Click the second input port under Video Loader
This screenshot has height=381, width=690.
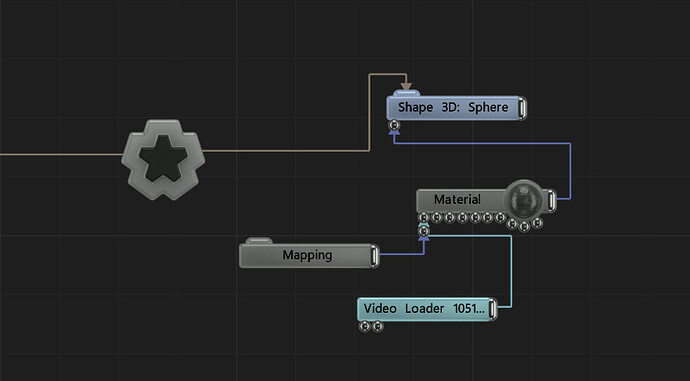click(378, 326)
